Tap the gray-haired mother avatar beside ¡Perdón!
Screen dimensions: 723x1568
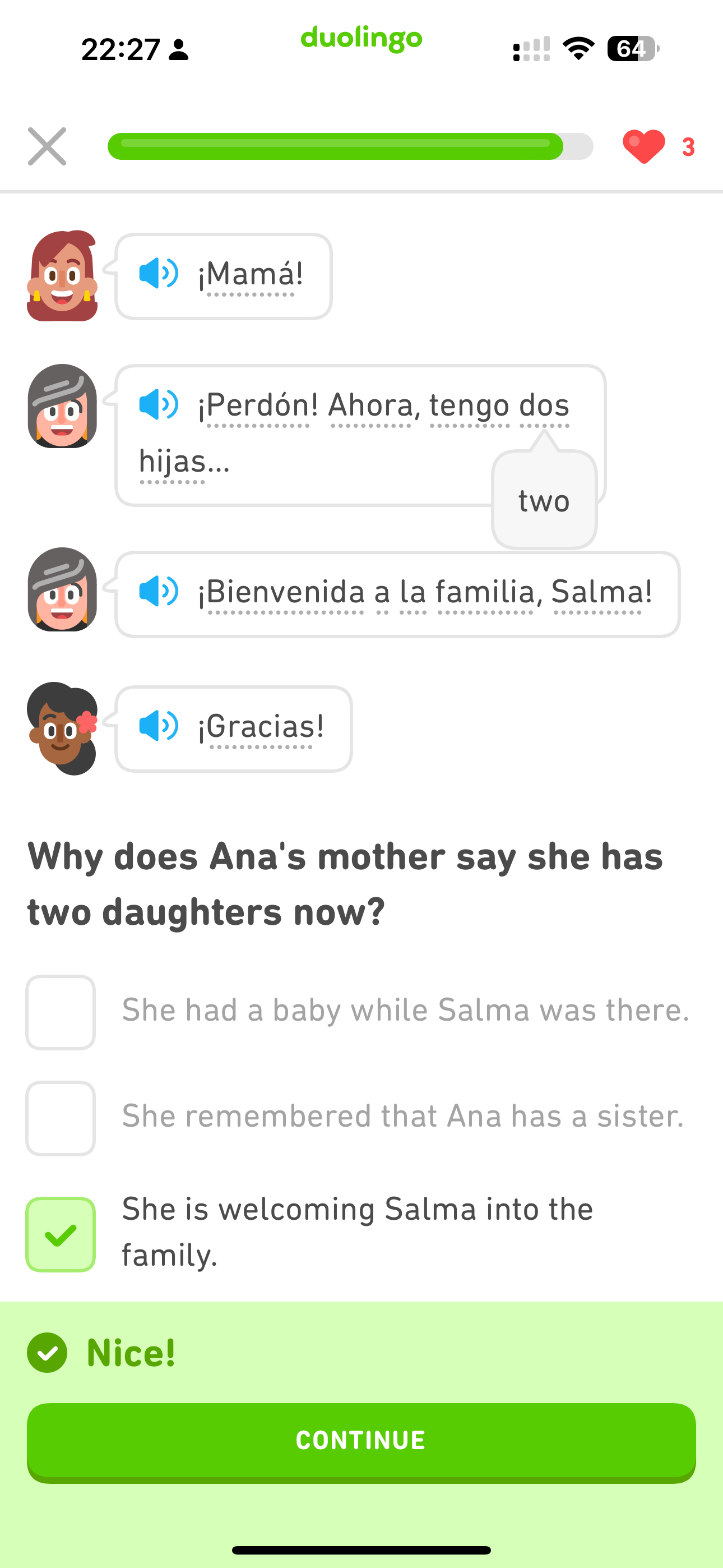pyautogui.click(x=62, y=406)
